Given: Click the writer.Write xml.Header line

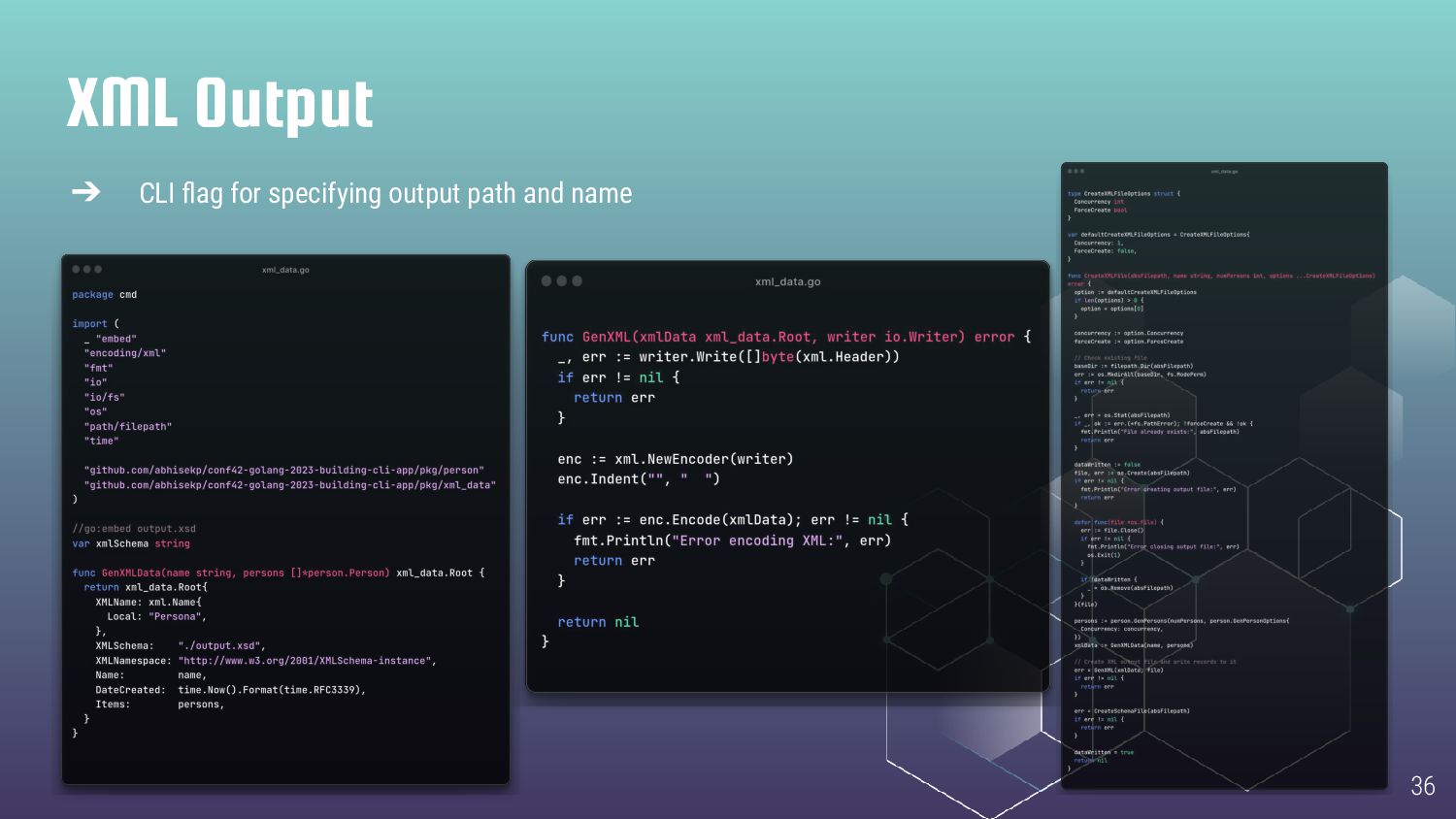Looking at the screenshot, I should [729, 357].
